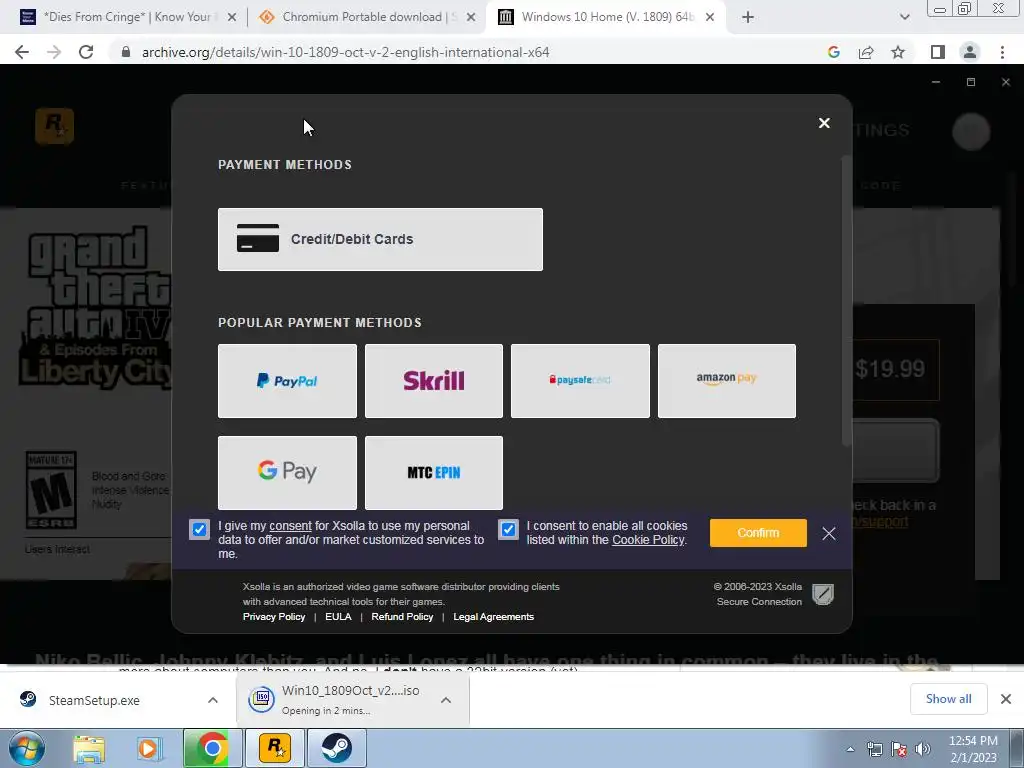Close the downloads bar
The image size is (1024, 768).
1006,699
